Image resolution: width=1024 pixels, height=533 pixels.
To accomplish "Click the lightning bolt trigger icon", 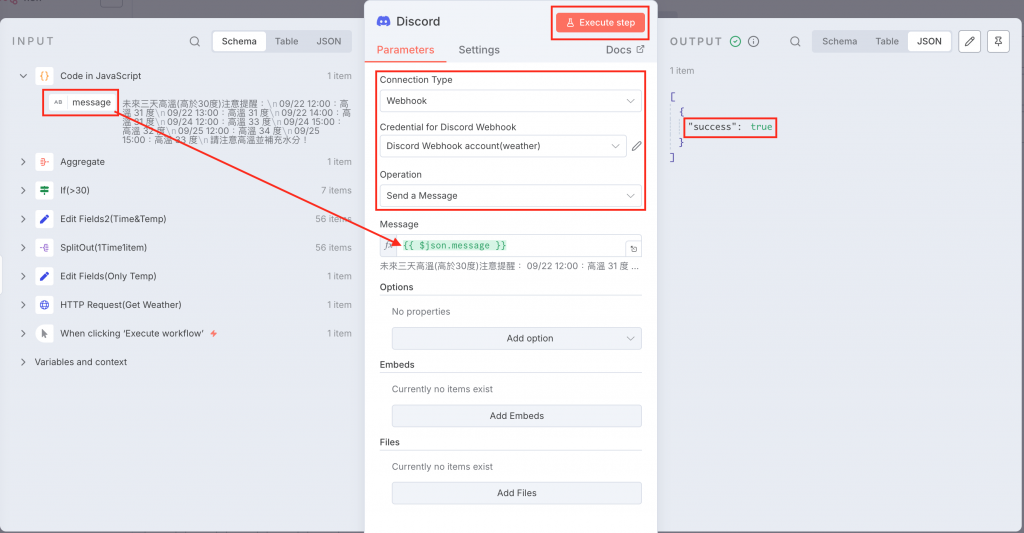I will (214, 334).
